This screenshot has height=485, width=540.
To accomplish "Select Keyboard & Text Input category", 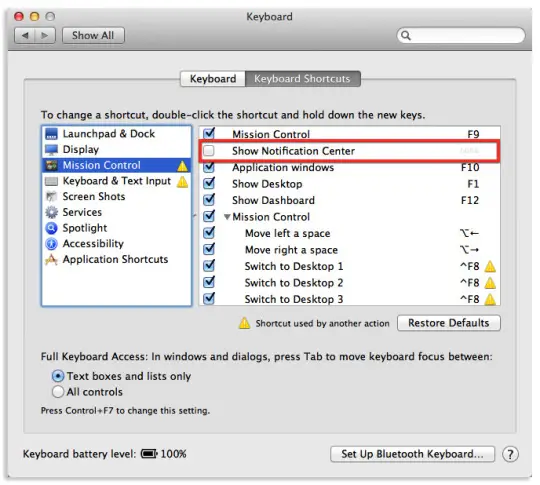I will [x=116, y=181].
